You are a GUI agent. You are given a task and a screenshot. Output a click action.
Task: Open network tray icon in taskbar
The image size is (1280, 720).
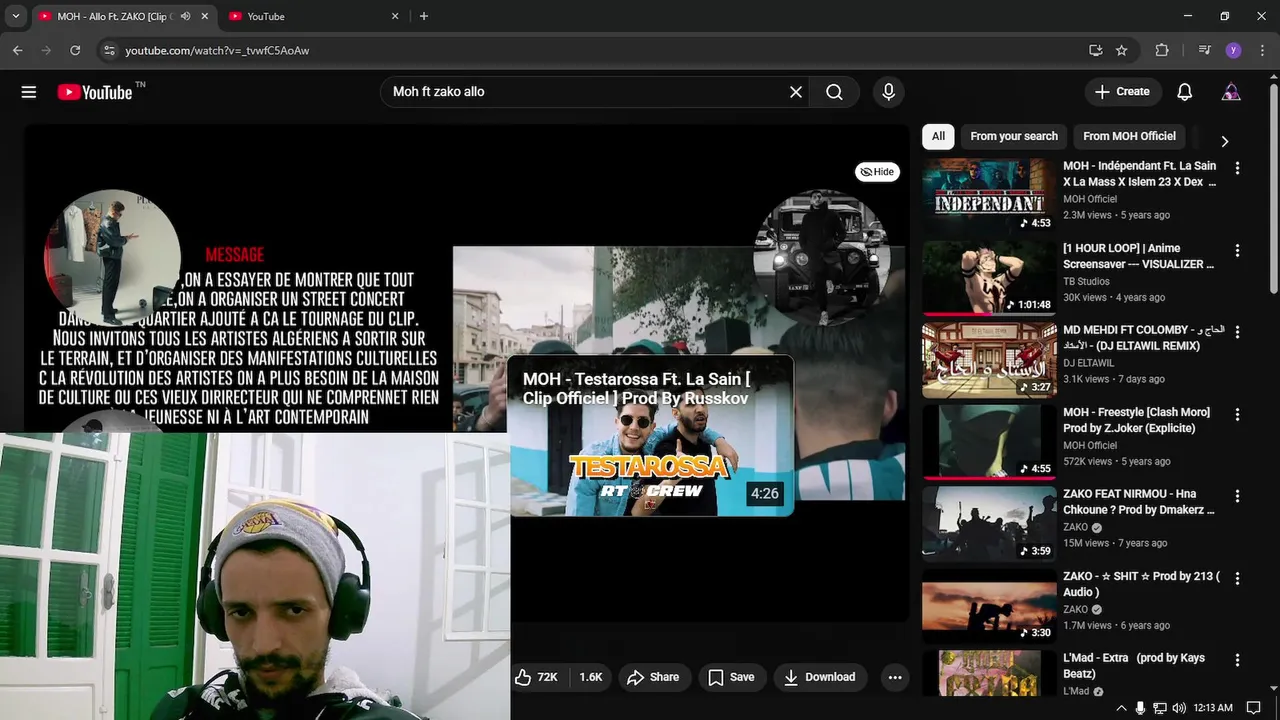tap(1160, 708)
